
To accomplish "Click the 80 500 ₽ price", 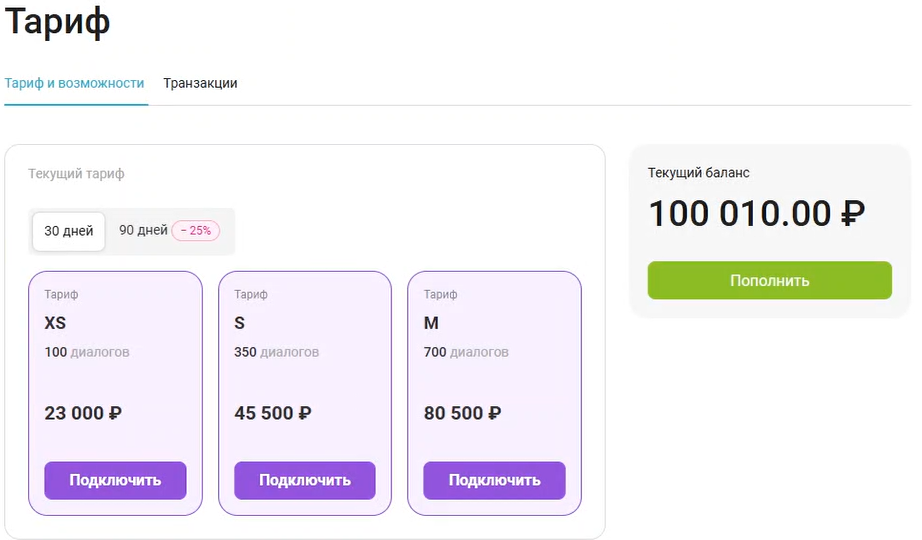I will point(462,413).
